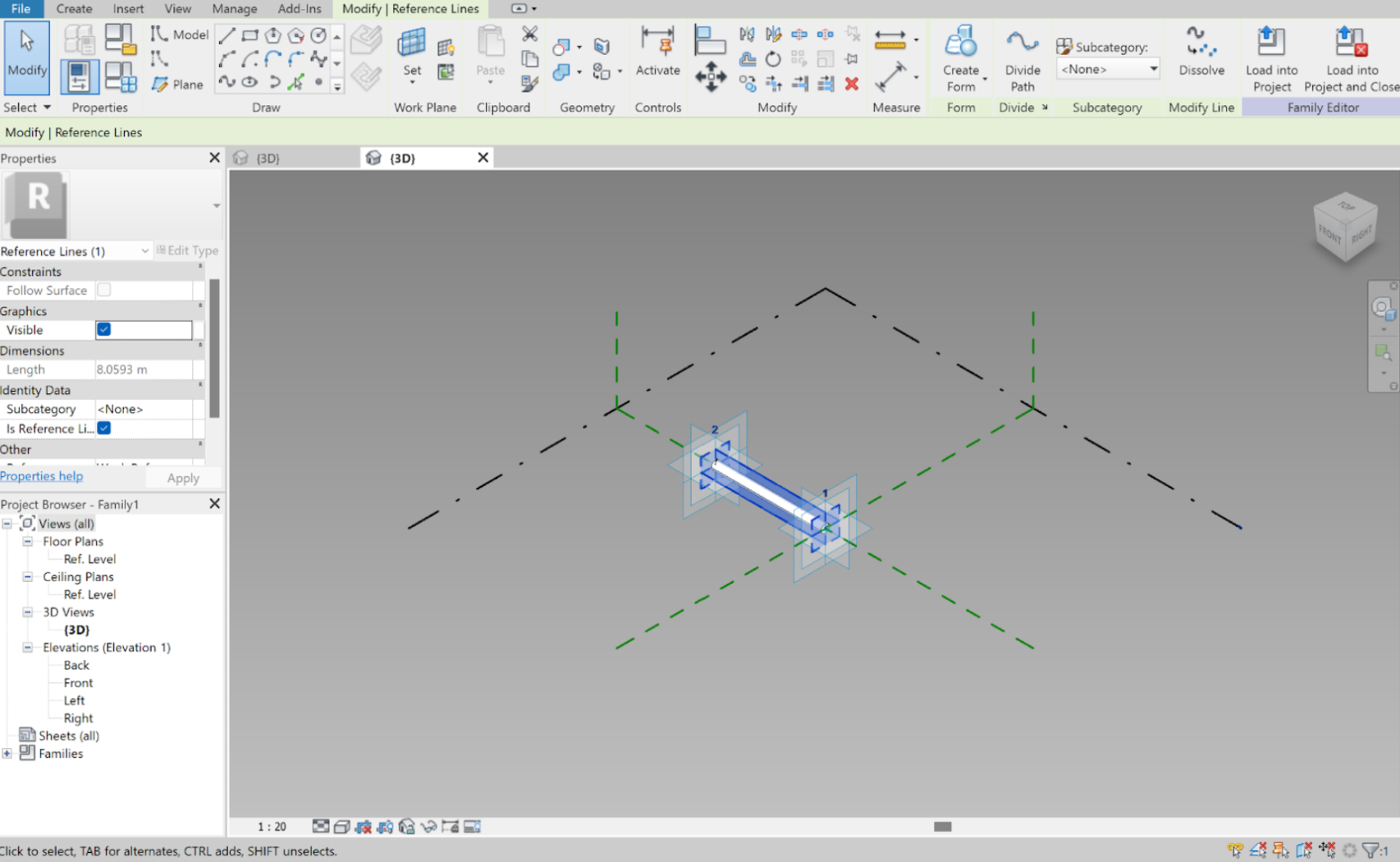Select the Pick Lines draw tool

pos(296,81)
